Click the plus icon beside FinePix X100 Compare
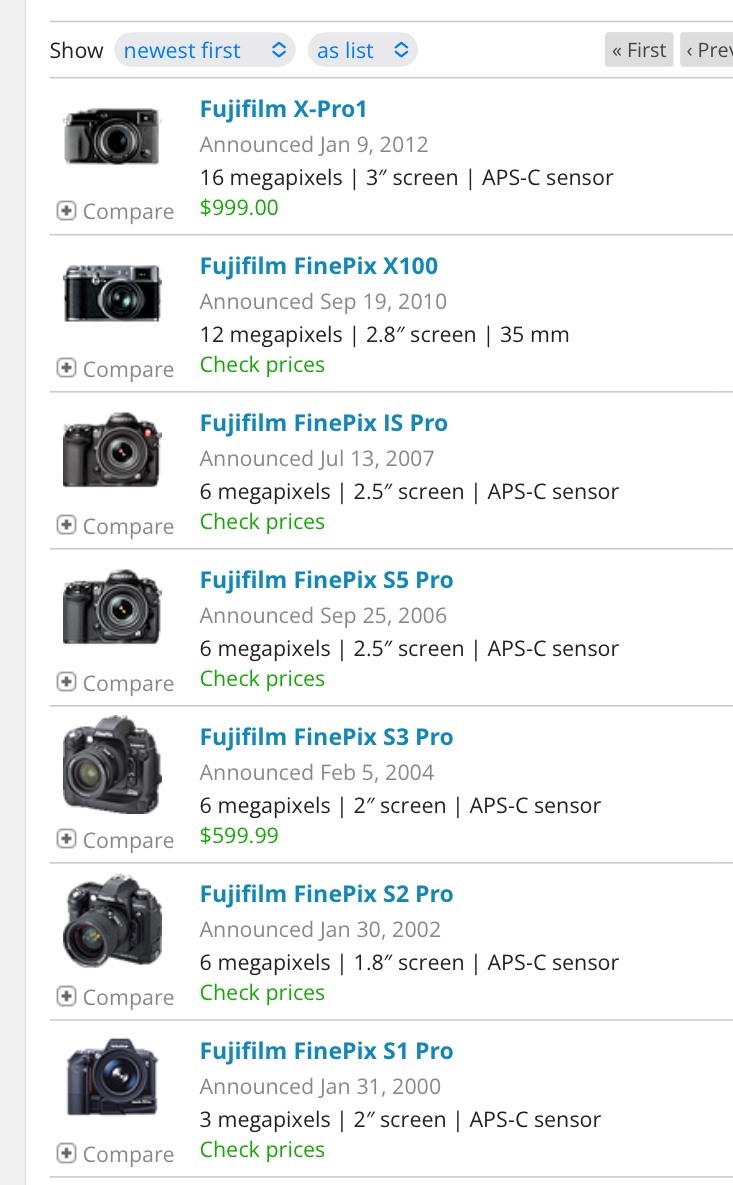The height and width of the screenshot is (1185, 733). pos(67,369)
